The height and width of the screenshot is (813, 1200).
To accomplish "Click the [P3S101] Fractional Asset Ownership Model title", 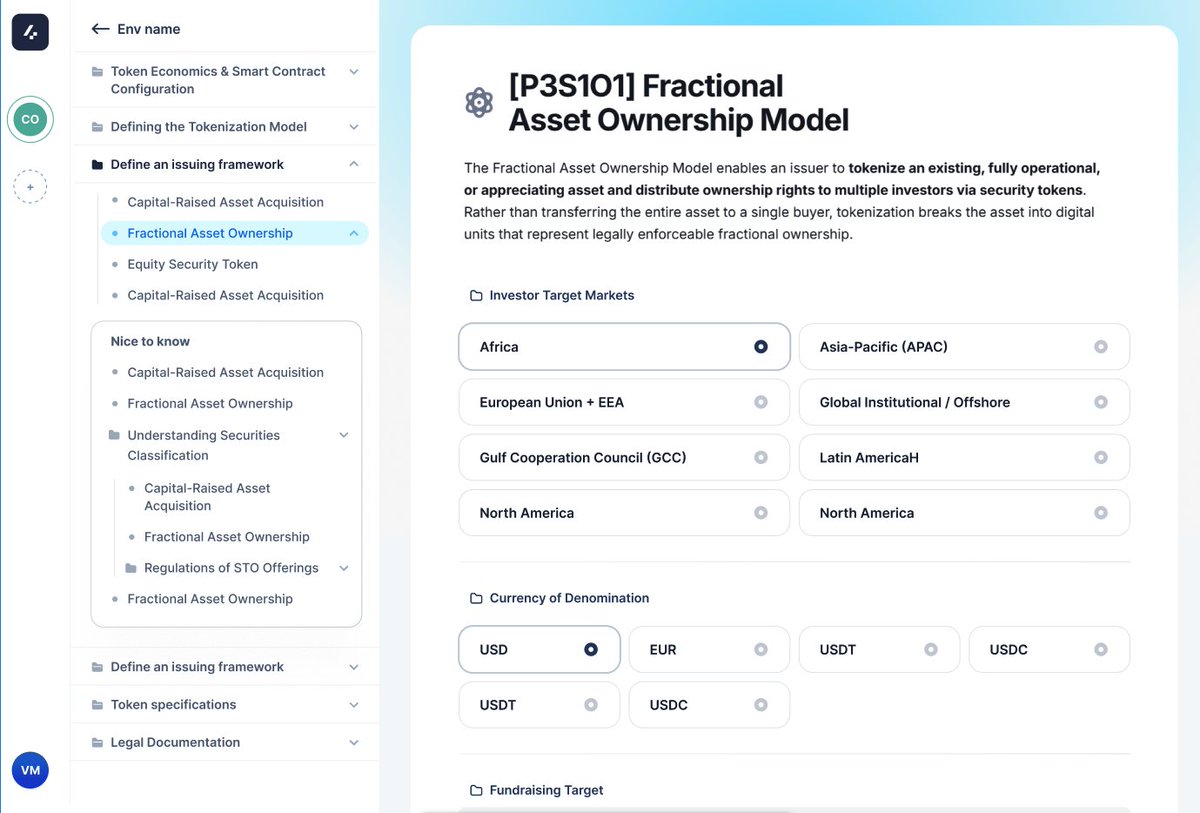I will pos(678,103).
